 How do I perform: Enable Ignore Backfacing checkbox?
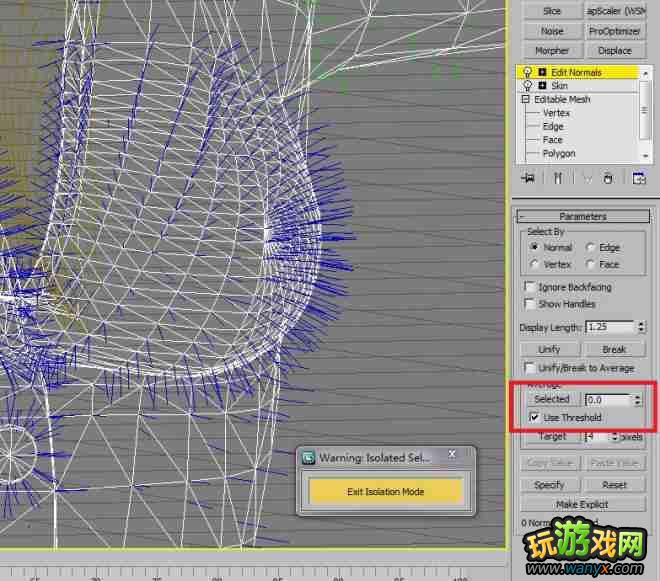tap(530, 287)
